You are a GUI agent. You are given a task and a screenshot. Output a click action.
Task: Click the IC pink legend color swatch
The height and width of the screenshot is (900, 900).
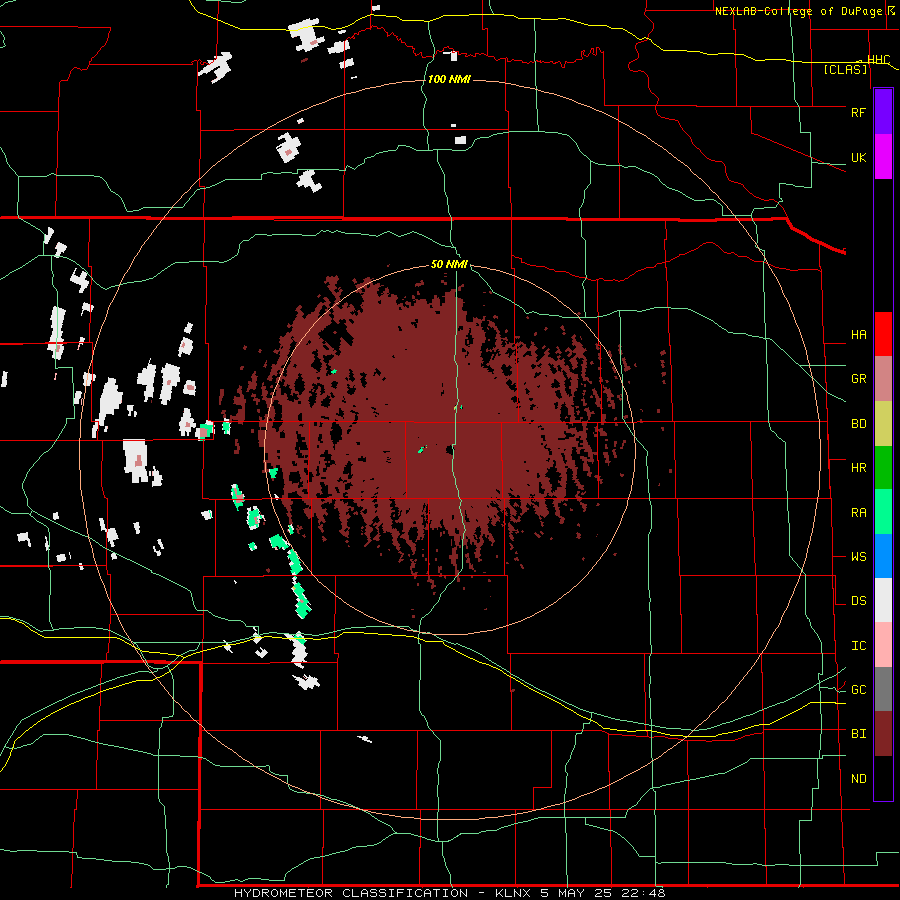point(883,645)
